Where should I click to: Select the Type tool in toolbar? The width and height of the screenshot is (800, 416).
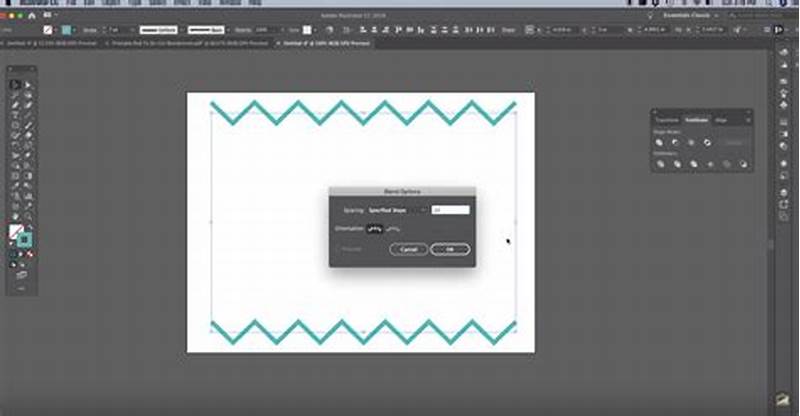pos(15,115)
